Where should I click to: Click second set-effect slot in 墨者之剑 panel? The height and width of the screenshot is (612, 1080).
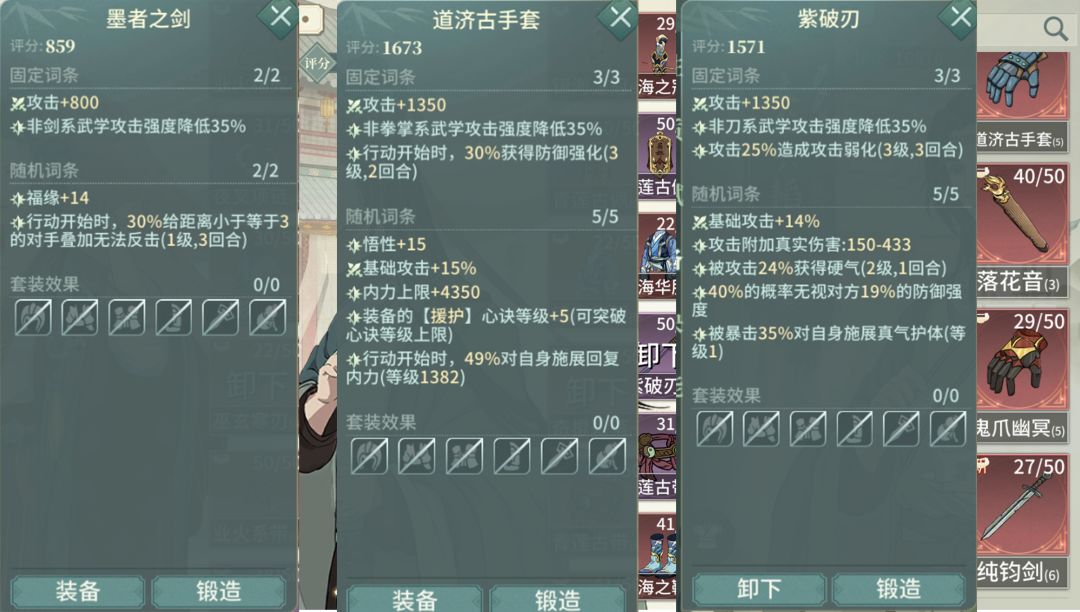(79, 317)
